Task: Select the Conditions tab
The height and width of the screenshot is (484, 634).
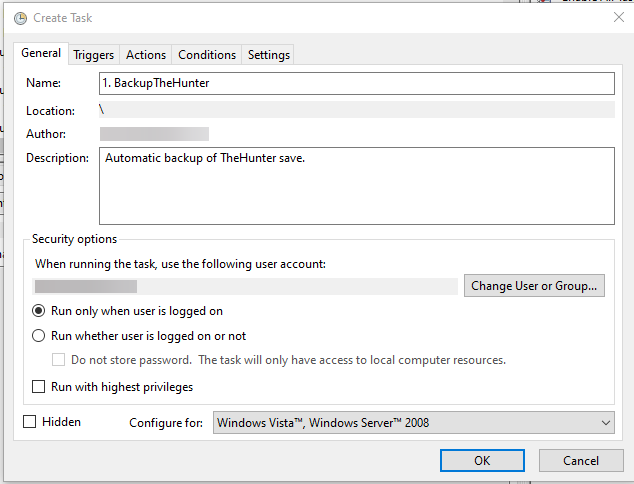Action: tap(207, 55)
